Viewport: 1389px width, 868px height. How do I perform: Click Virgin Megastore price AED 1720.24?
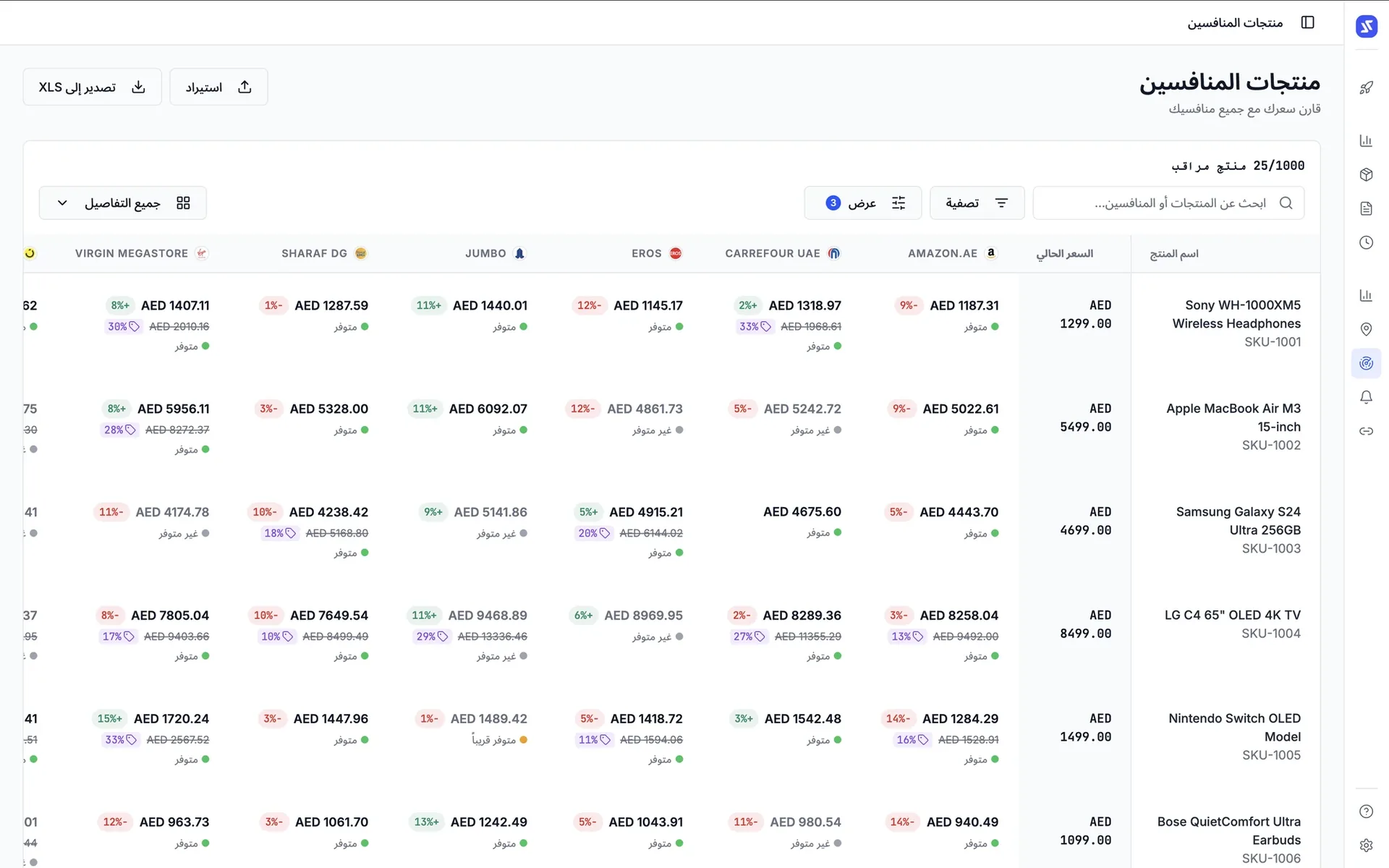tap(171, 720)
